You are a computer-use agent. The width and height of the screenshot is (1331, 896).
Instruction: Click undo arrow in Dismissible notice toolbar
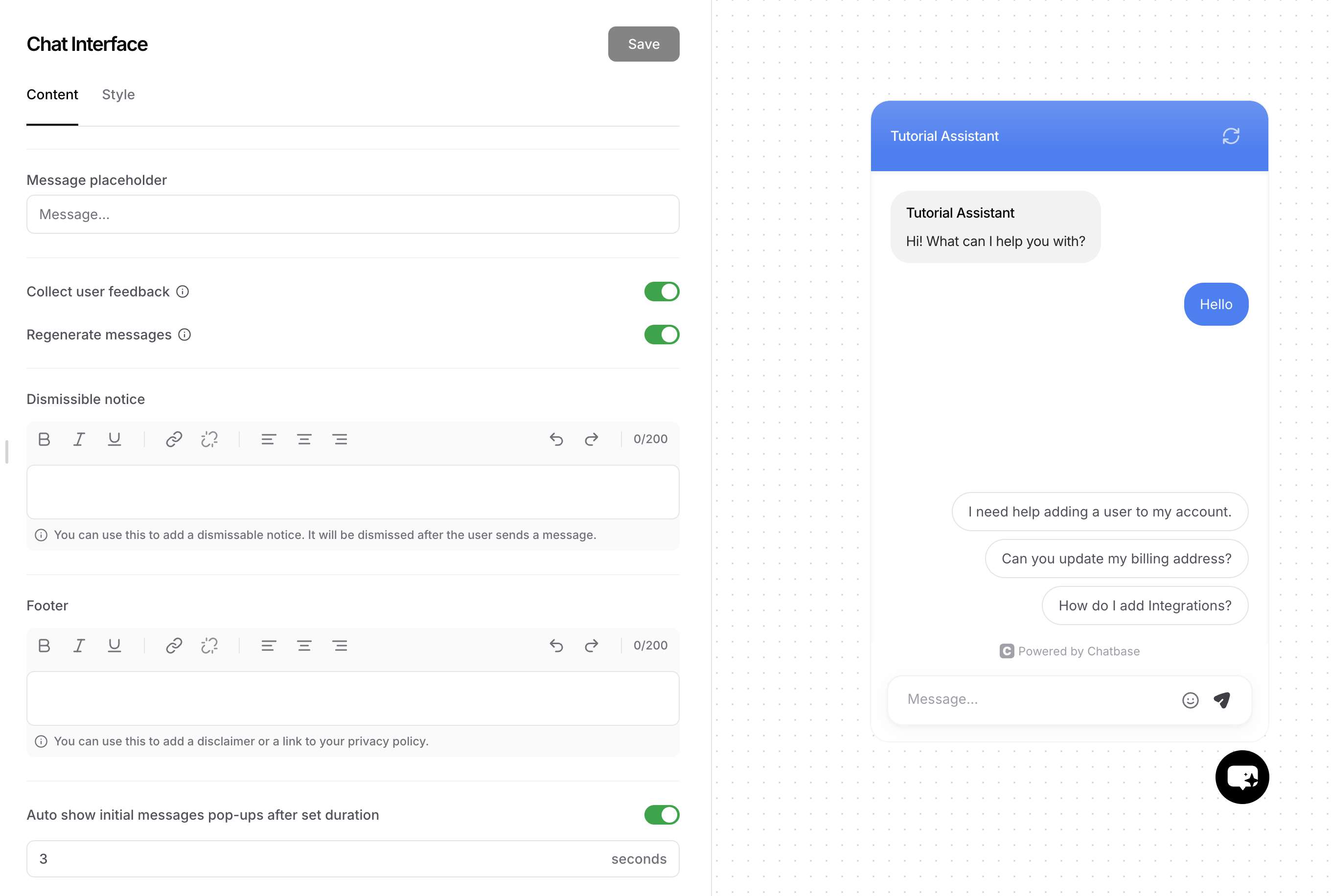556,439
